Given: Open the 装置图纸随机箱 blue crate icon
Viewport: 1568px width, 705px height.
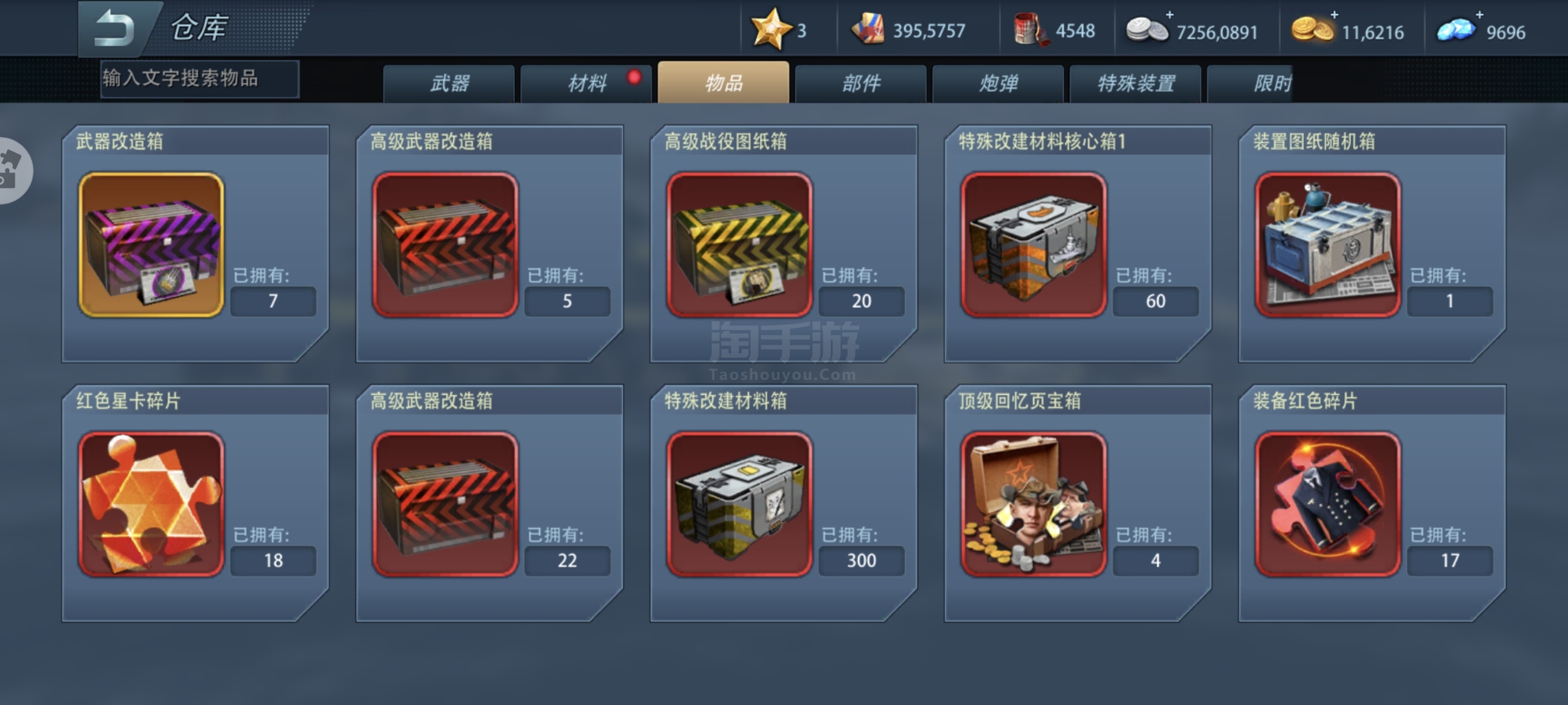Looking at the screenshot, I should 1328,244.
